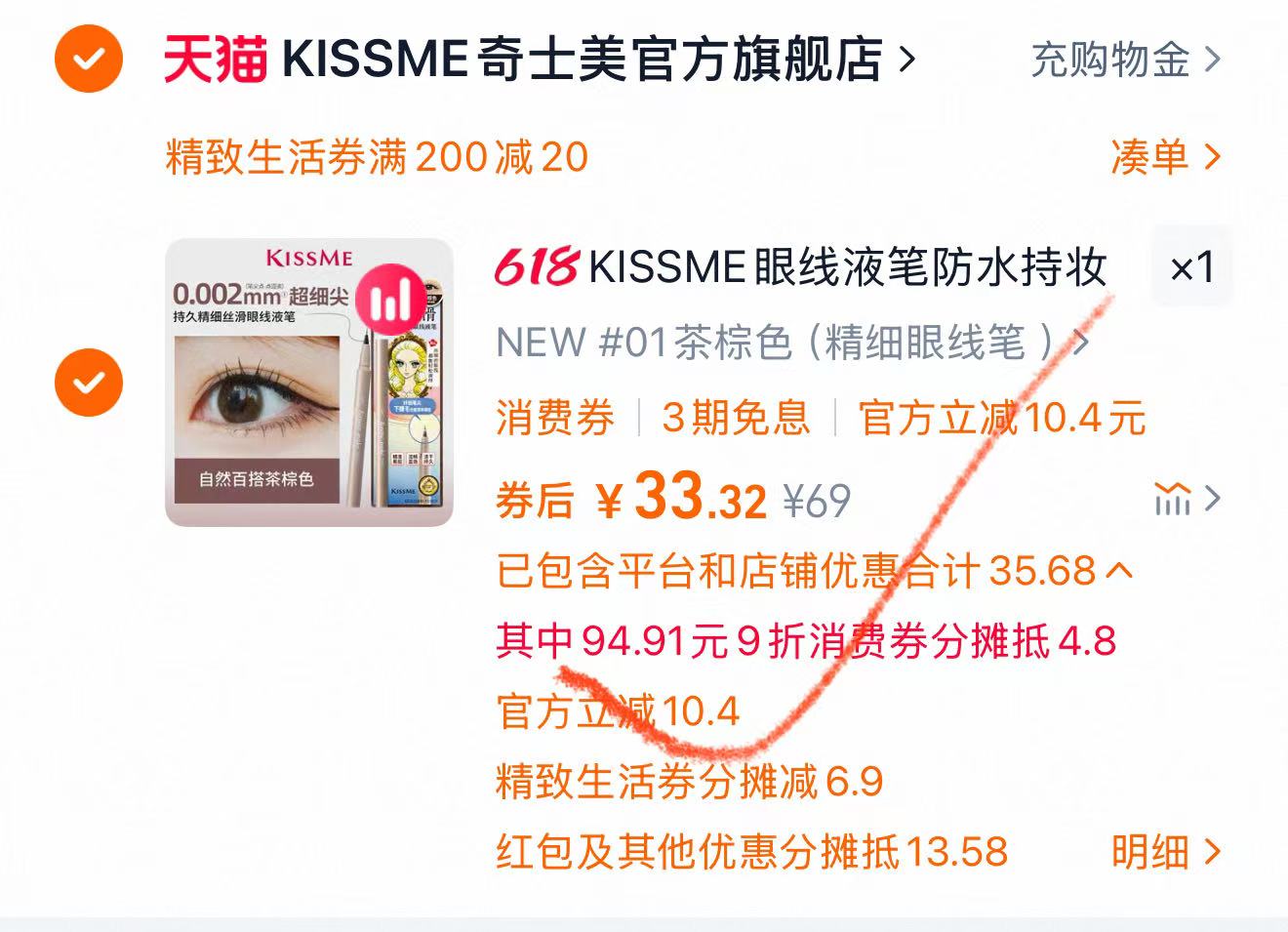Change variant NEW #01茶棕色 option

coord(792,343)
